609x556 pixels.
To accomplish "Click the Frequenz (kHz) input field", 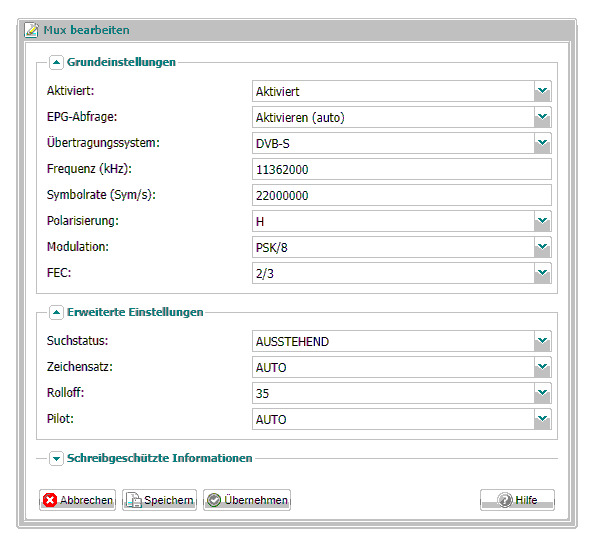I will [402, 169].
